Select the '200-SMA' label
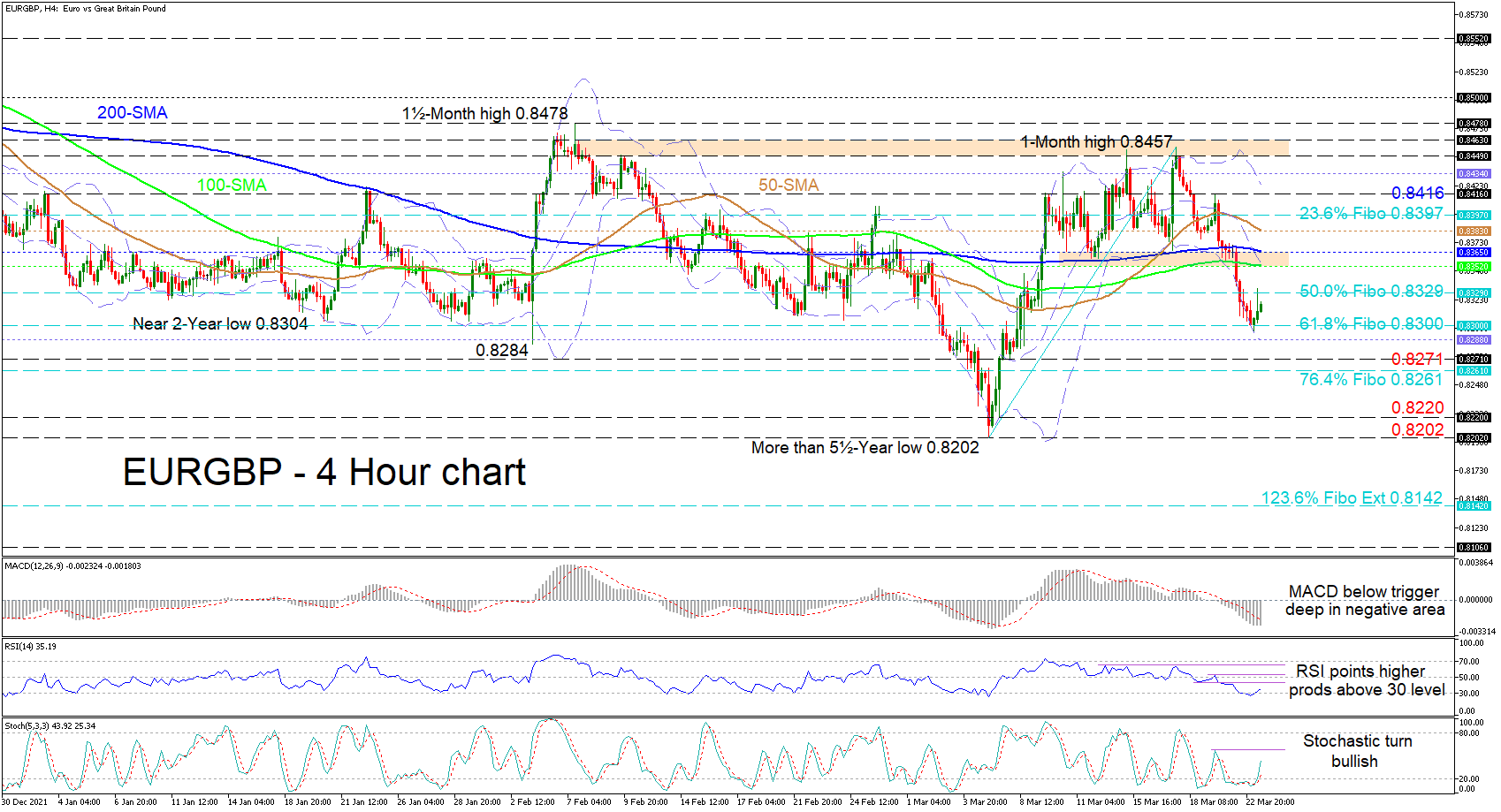The image size is (1501, 812). tap(133, 112)
